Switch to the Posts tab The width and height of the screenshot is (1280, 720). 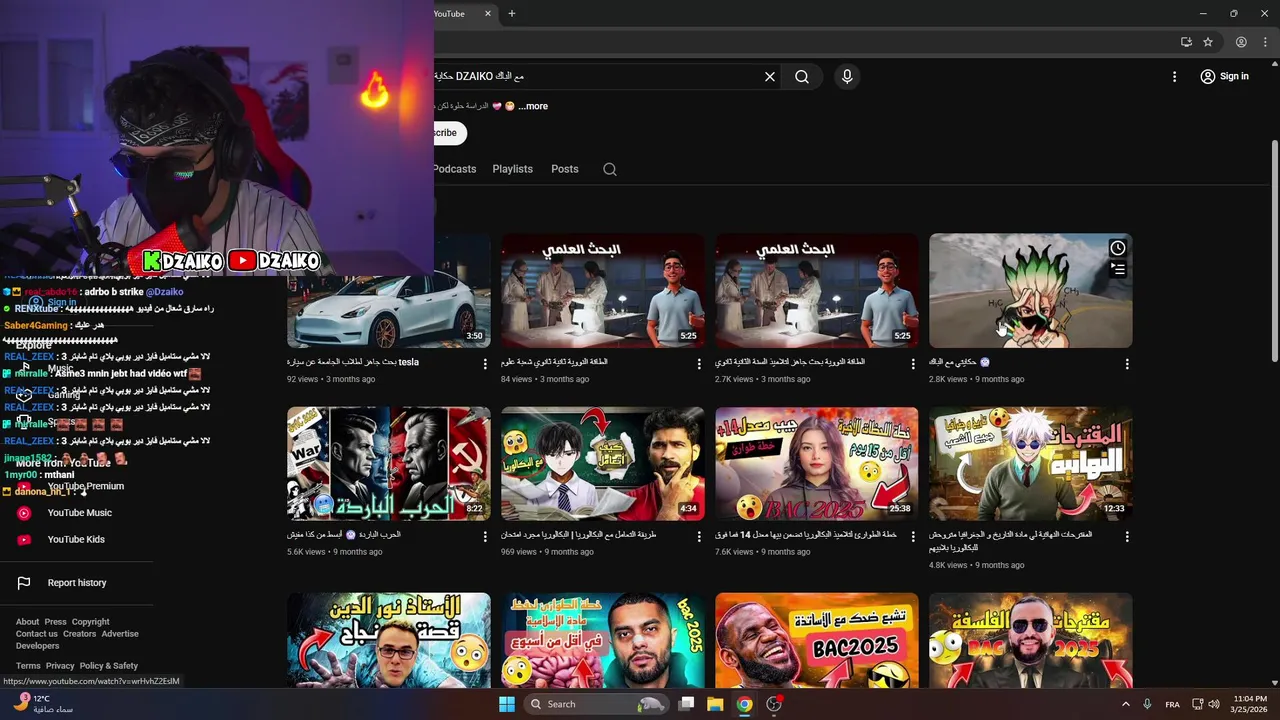point(565,169)
